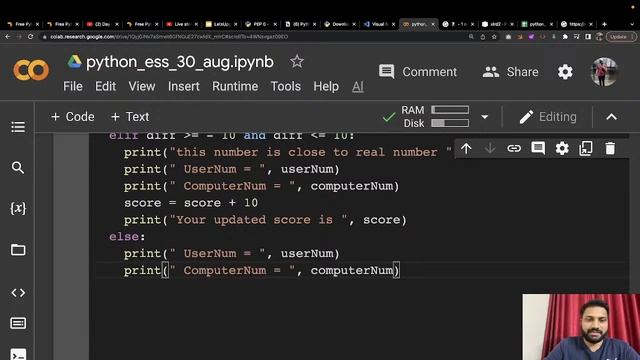
Task: Click the AI link in menu bar
Action: tap(358, 87)
